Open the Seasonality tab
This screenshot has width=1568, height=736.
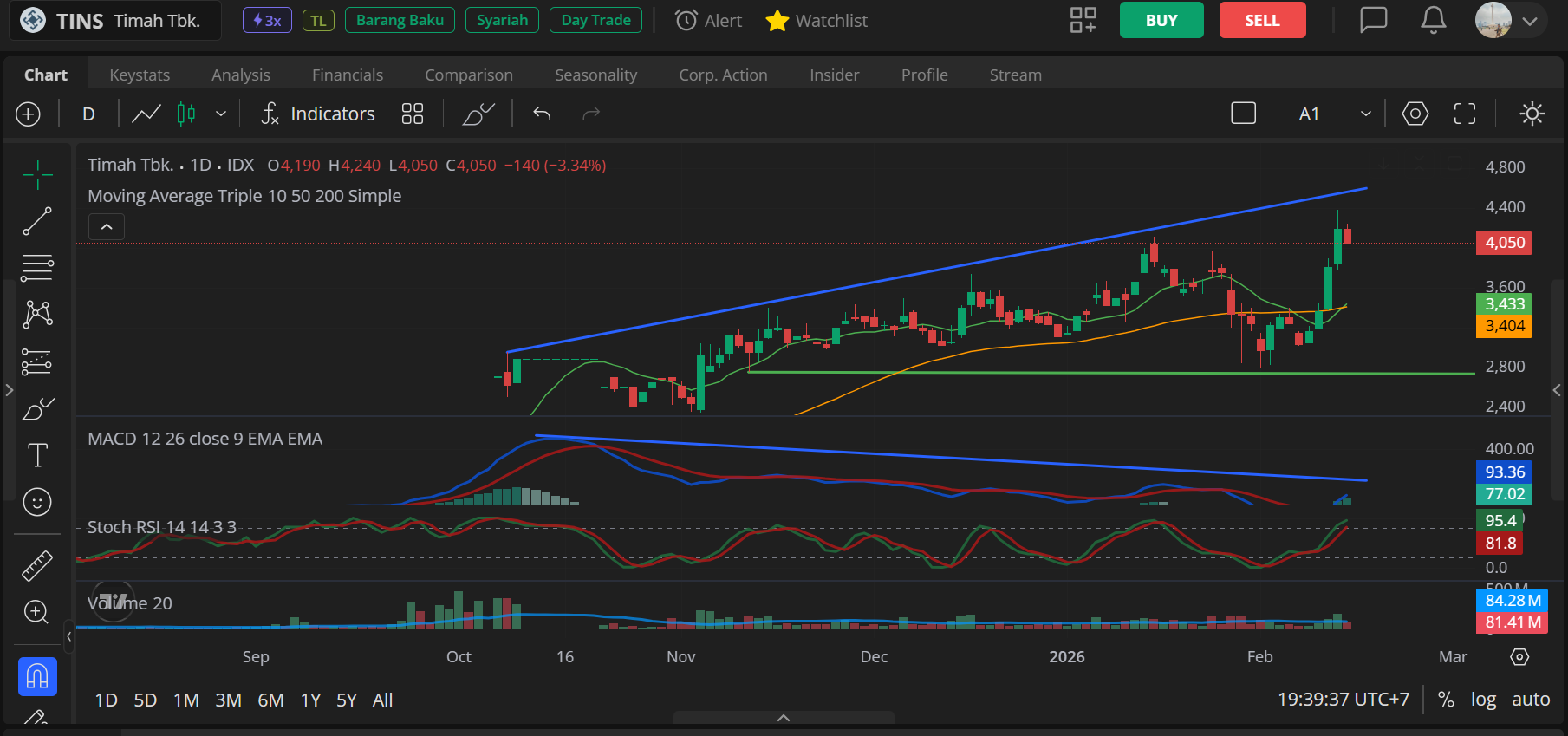click(595, 75)
